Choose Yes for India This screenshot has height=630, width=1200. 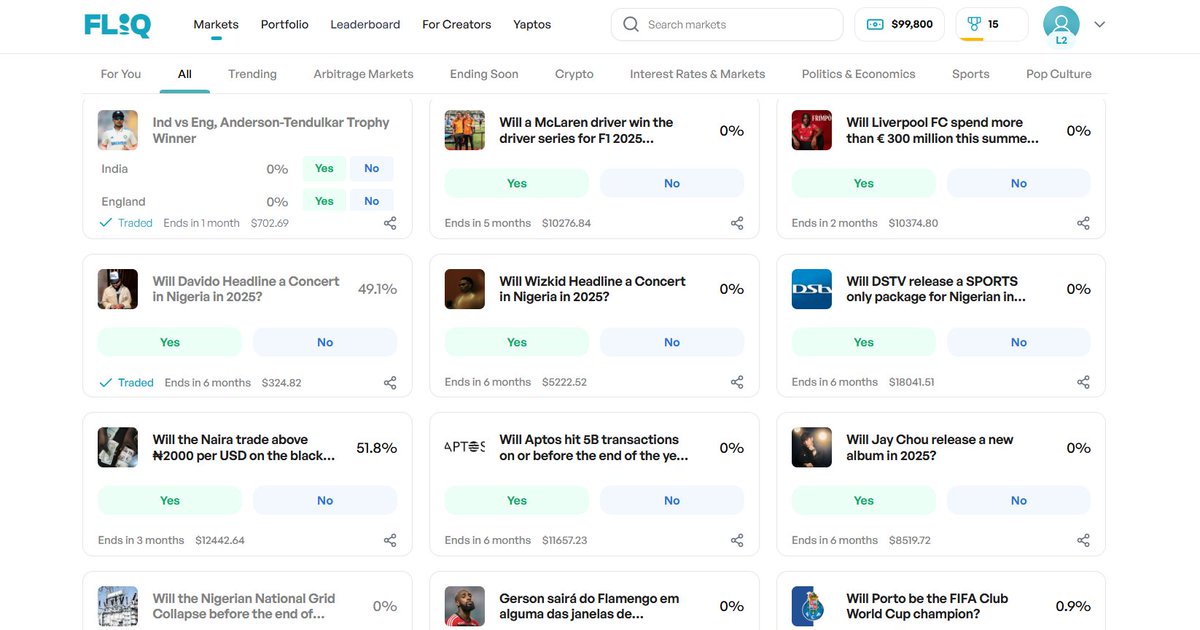324,168
